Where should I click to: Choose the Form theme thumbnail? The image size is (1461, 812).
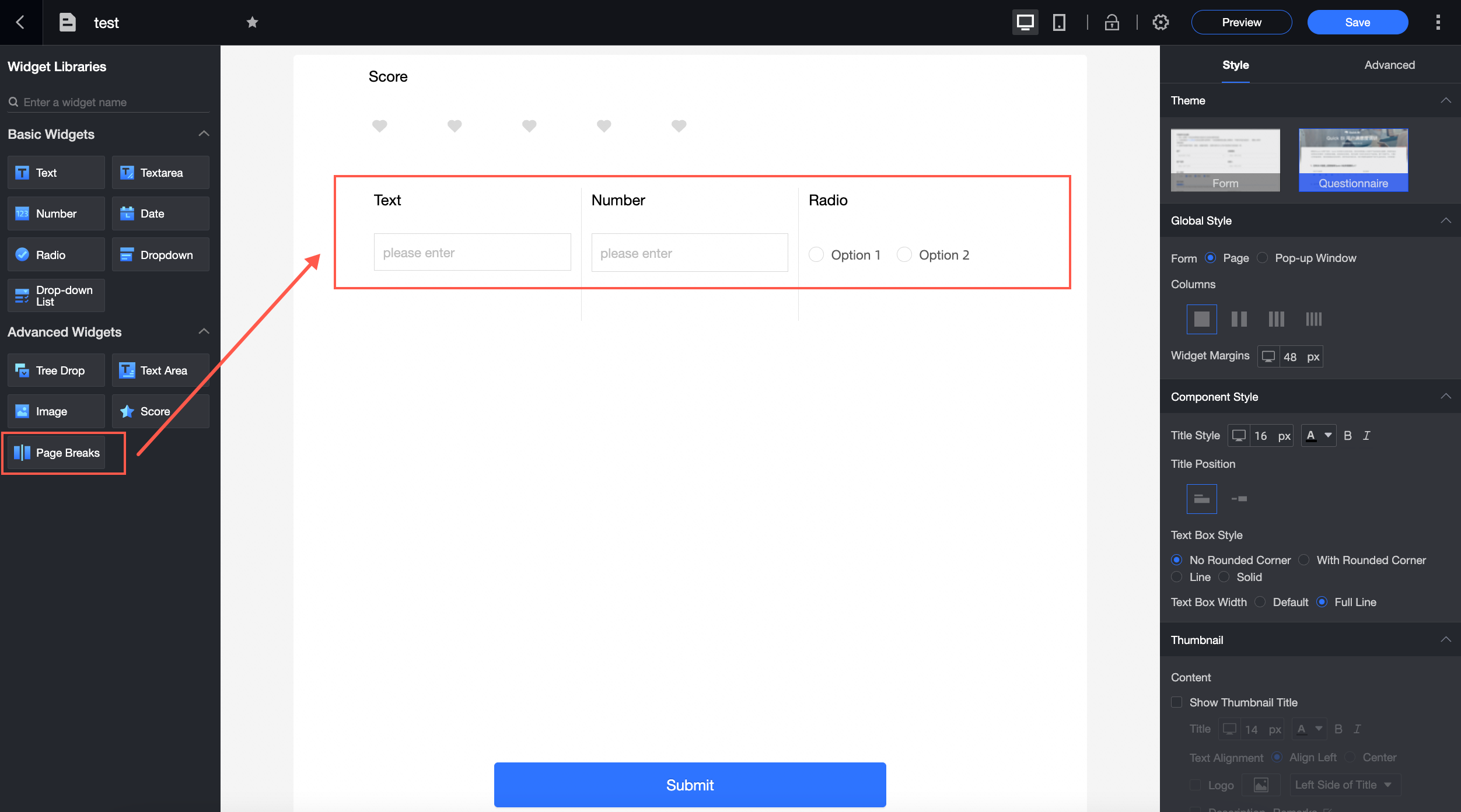1225,160
